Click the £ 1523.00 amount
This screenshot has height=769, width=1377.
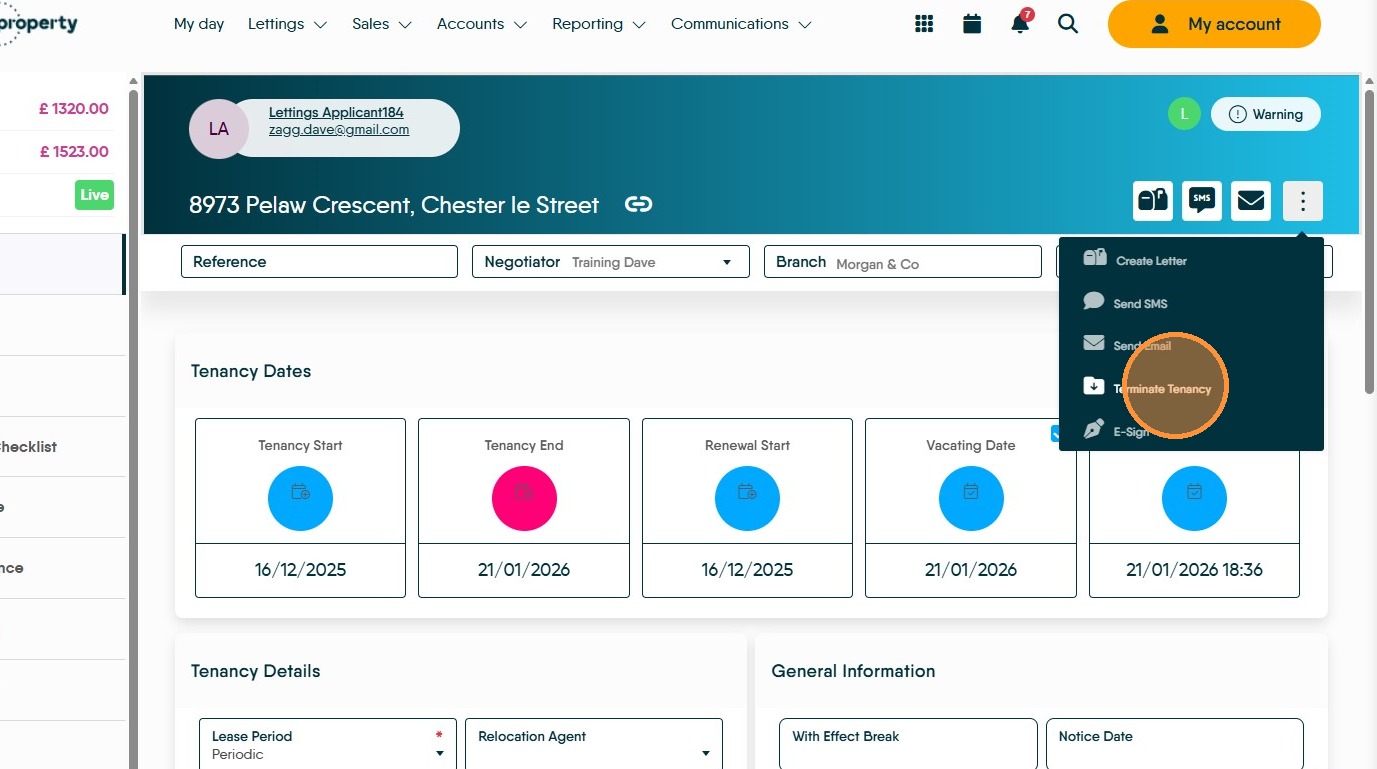[x=74, y=152]
